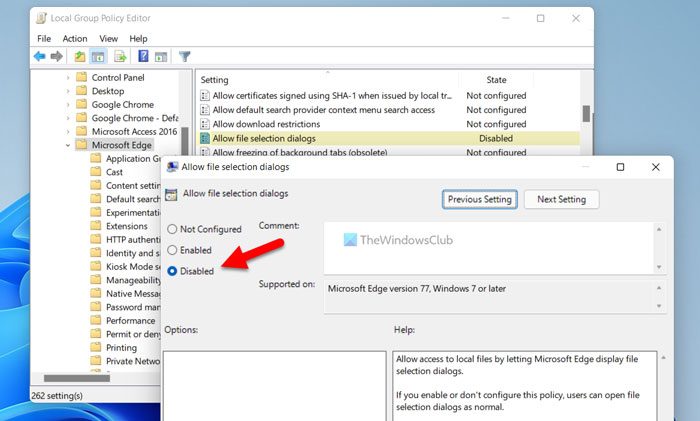
Task: Click the Microsoft Edge folder icon
Action: pyautogui.click(x=81, y=145)
